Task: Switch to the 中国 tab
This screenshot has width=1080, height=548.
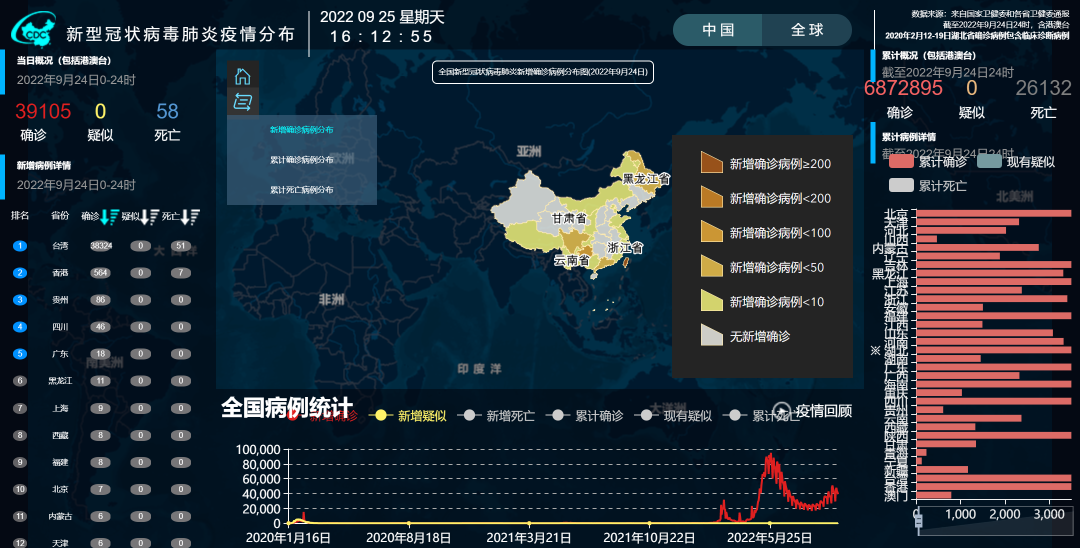Action: (718, 30)
